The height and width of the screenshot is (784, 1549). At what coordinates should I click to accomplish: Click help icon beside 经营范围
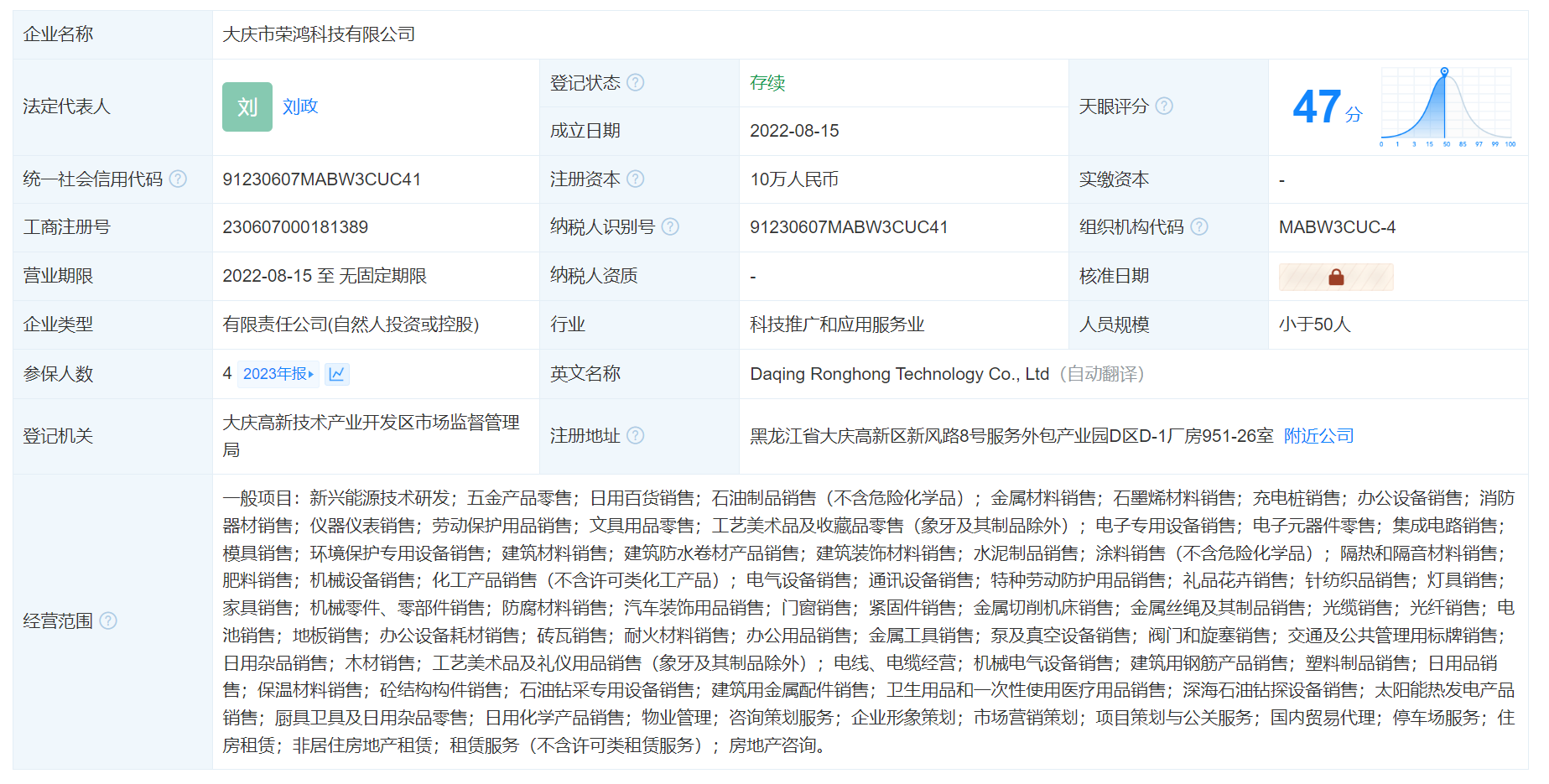coord(108,620)
